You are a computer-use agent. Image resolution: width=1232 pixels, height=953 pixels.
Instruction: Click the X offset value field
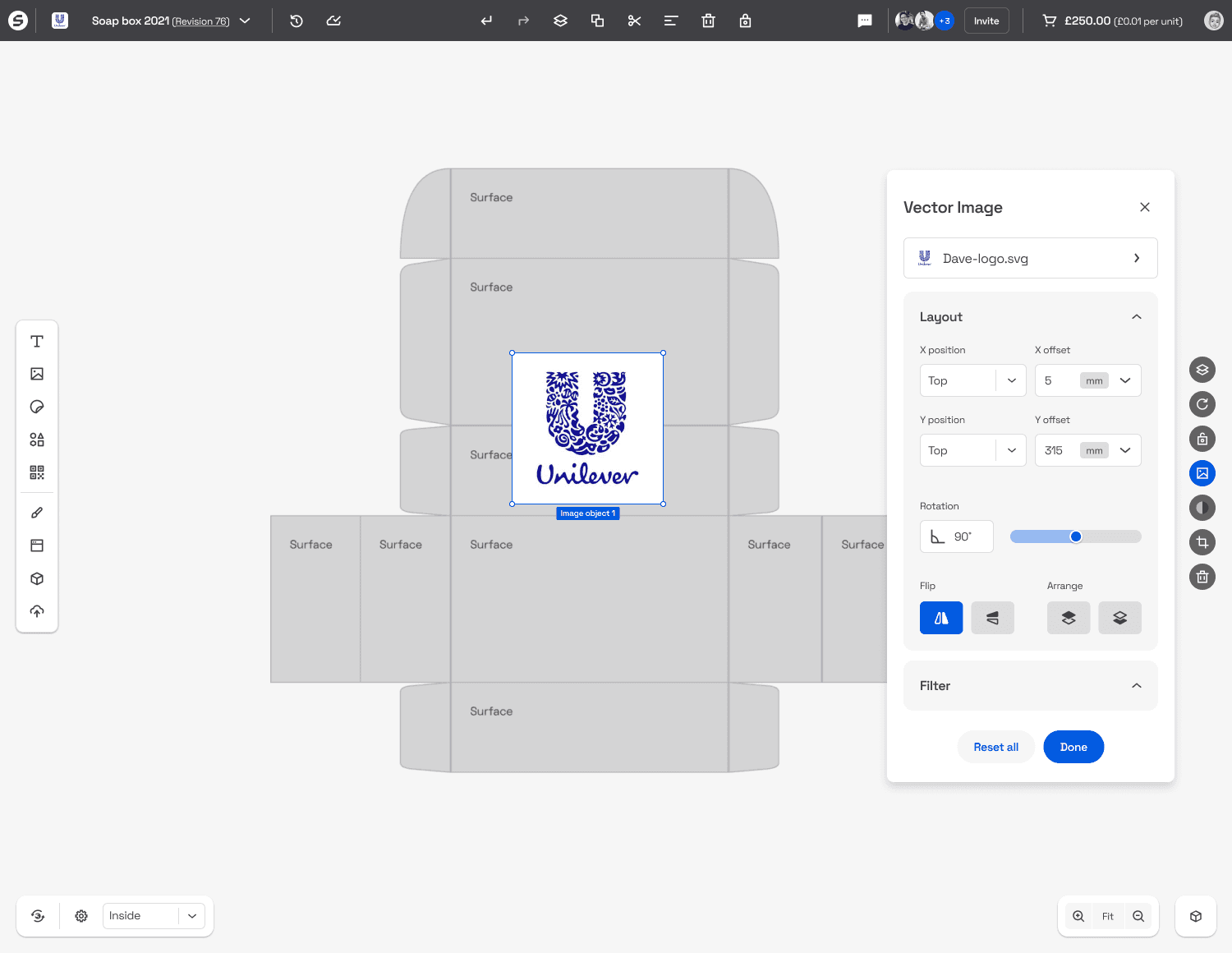[x=1057, y=380]
